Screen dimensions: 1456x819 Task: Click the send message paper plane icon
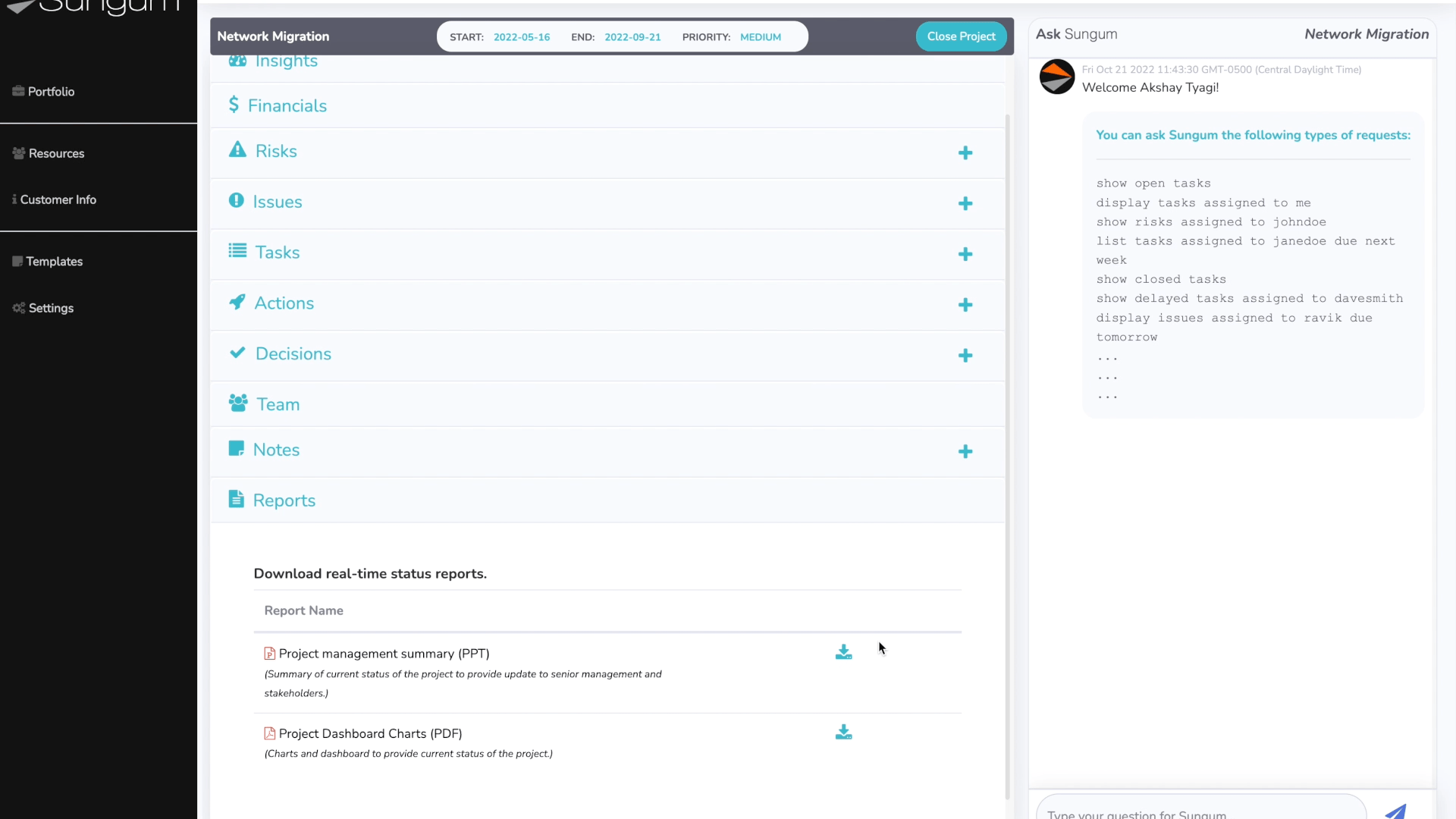click(x=1395, y=811)
